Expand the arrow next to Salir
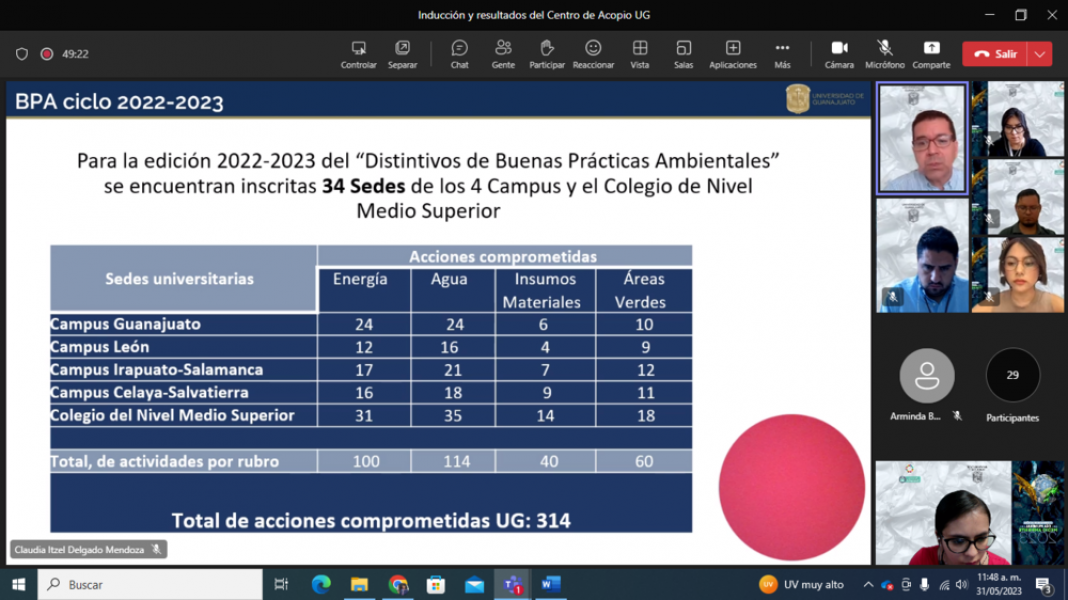 point(1041,54)
